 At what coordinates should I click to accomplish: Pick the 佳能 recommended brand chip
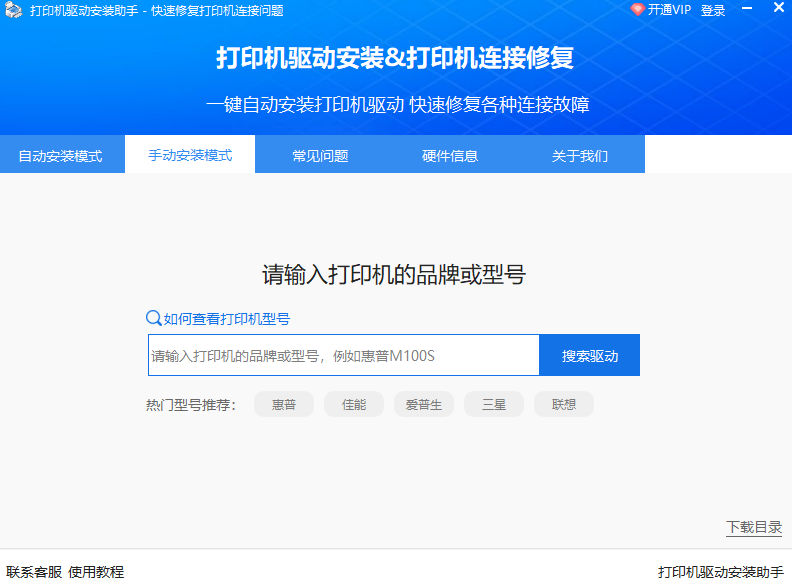tap(354, 405)
